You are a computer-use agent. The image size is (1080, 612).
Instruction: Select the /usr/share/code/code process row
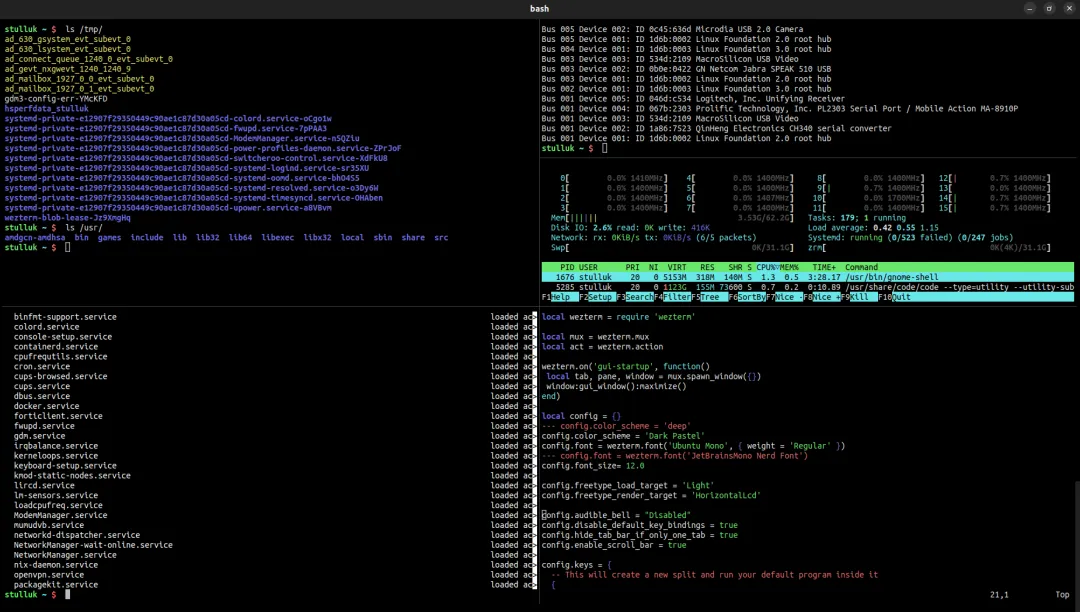pos(807,287)
